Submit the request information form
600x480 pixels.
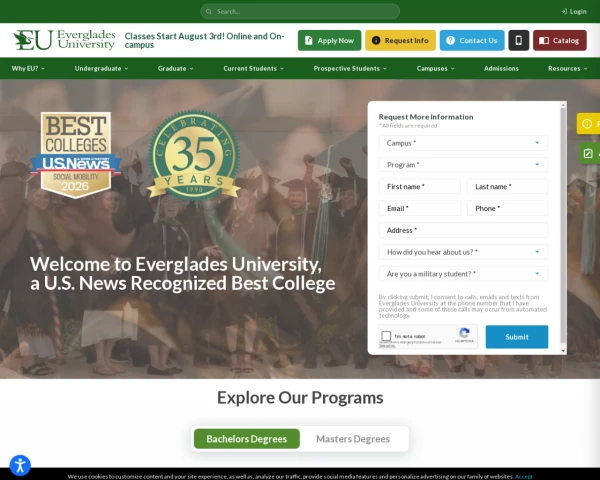[517, 337]
